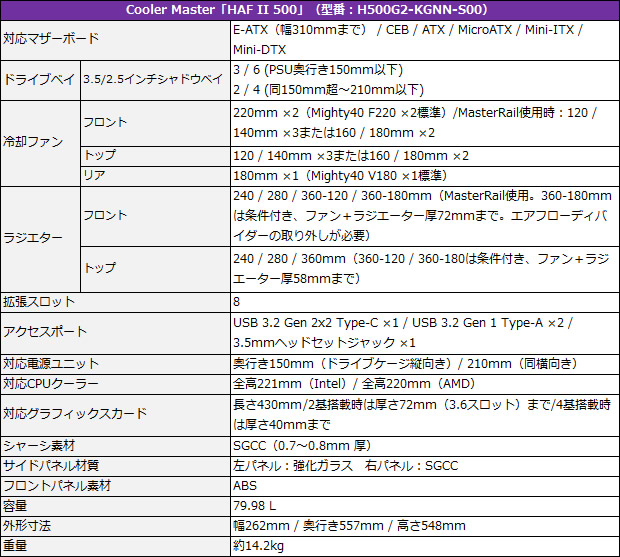Click the 'フロント' cell under ラジエター

pyautogui.click(x=155, y=216)
